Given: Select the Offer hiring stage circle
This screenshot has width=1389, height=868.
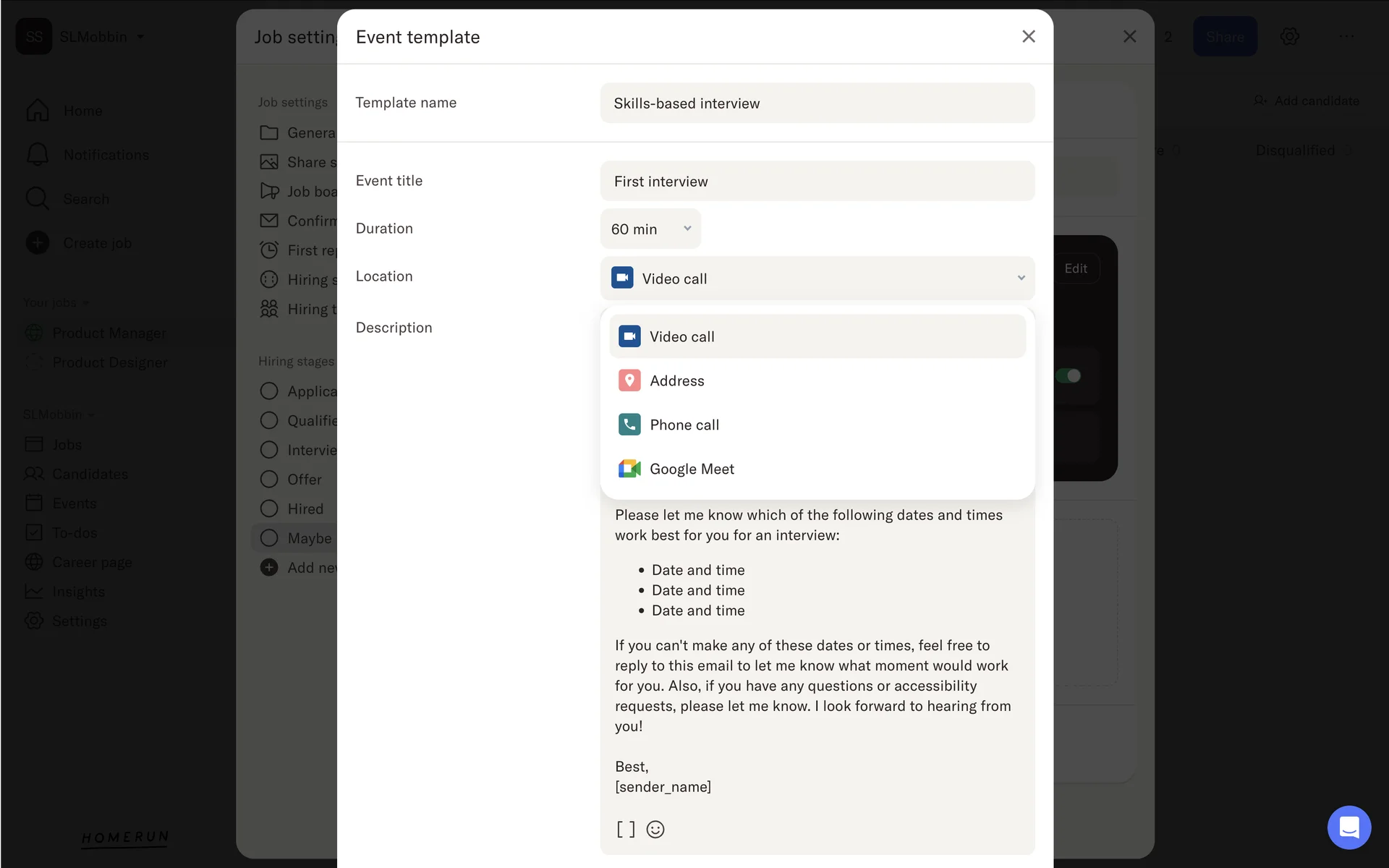Looking at the screenshot, I should (x=269, y=480).
